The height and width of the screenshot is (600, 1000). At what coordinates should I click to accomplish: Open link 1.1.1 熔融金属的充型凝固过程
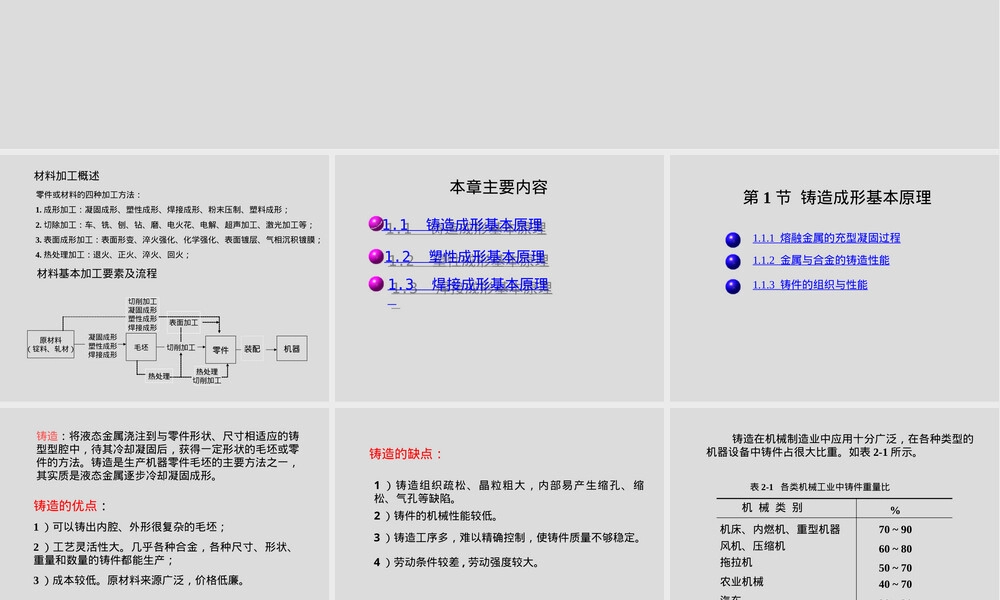pyautogui.click(x=826, y=238)
